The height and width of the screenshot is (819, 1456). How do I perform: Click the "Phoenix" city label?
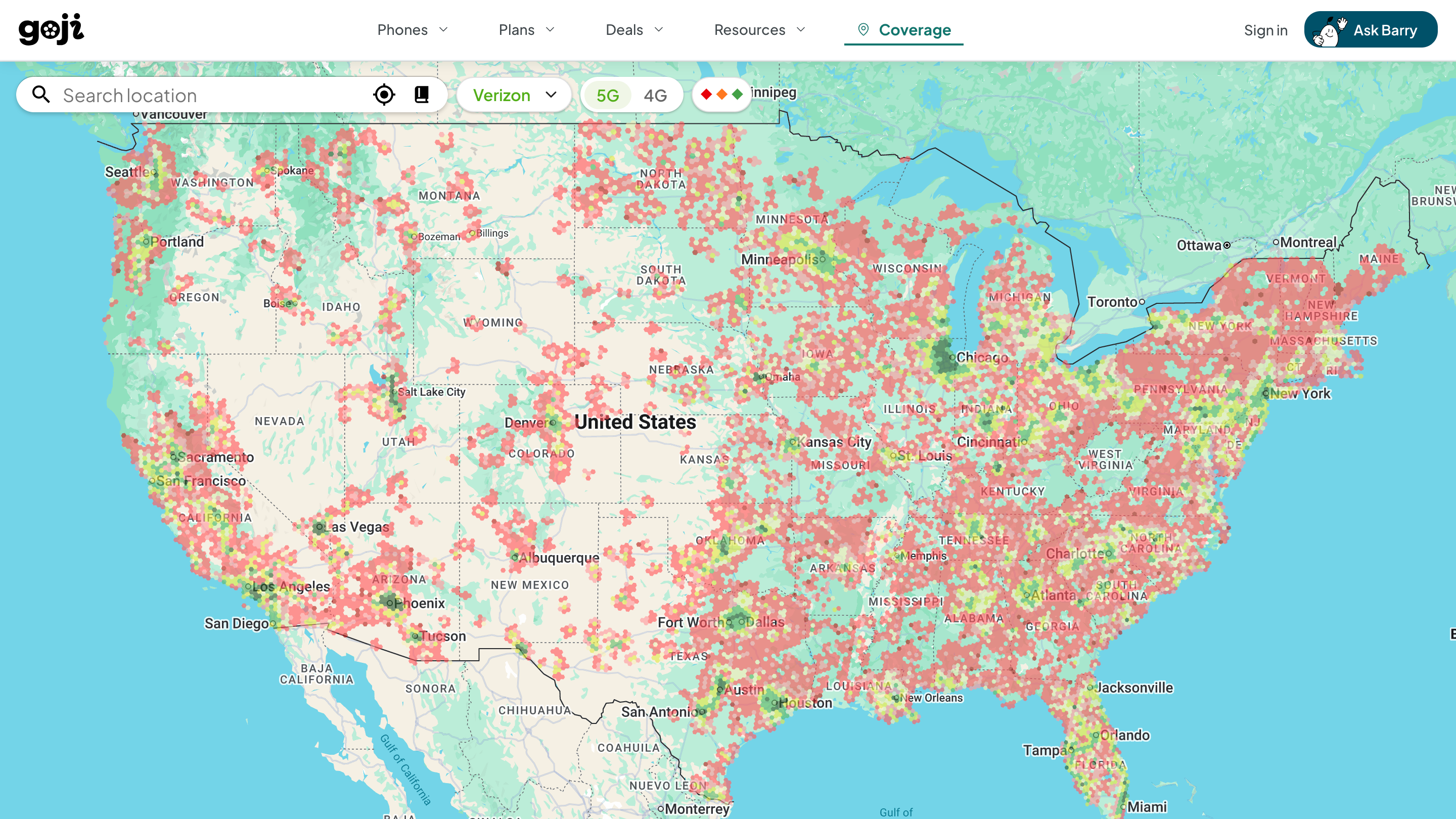pos(420,603)
